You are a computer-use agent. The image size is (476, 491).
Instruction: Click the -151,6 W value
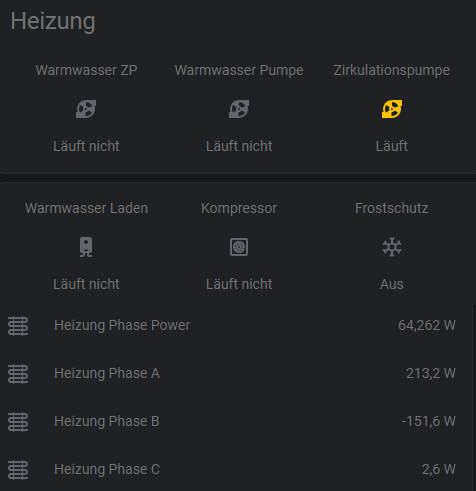428,421
